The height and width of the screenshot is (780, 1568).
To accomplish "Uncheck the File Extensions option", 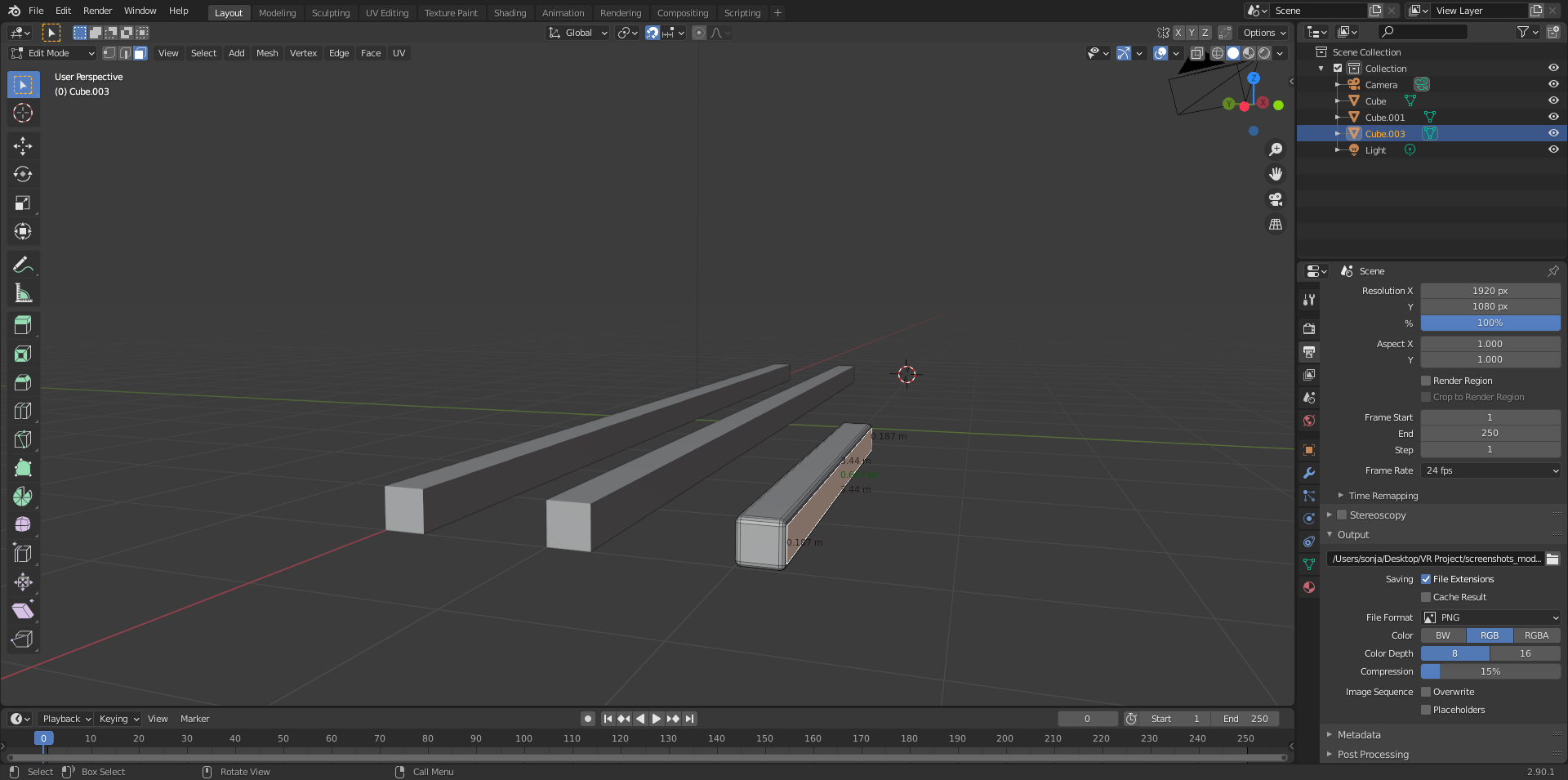I will click(1426, 579).
